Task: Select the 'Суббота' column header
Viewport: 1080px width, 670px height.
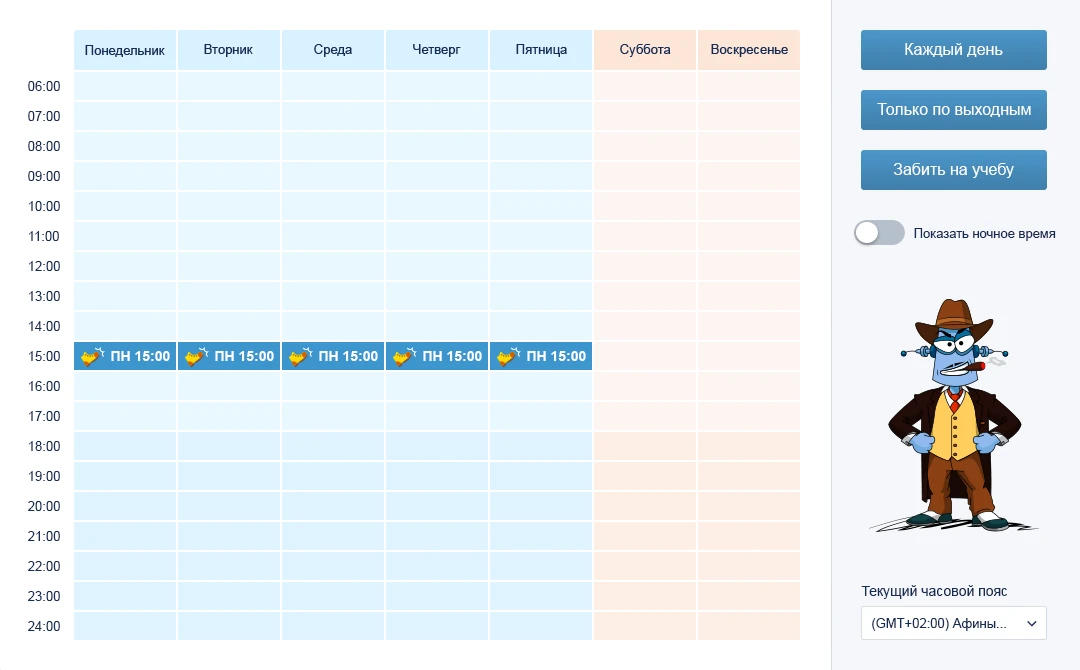Action: click(645, 50)
